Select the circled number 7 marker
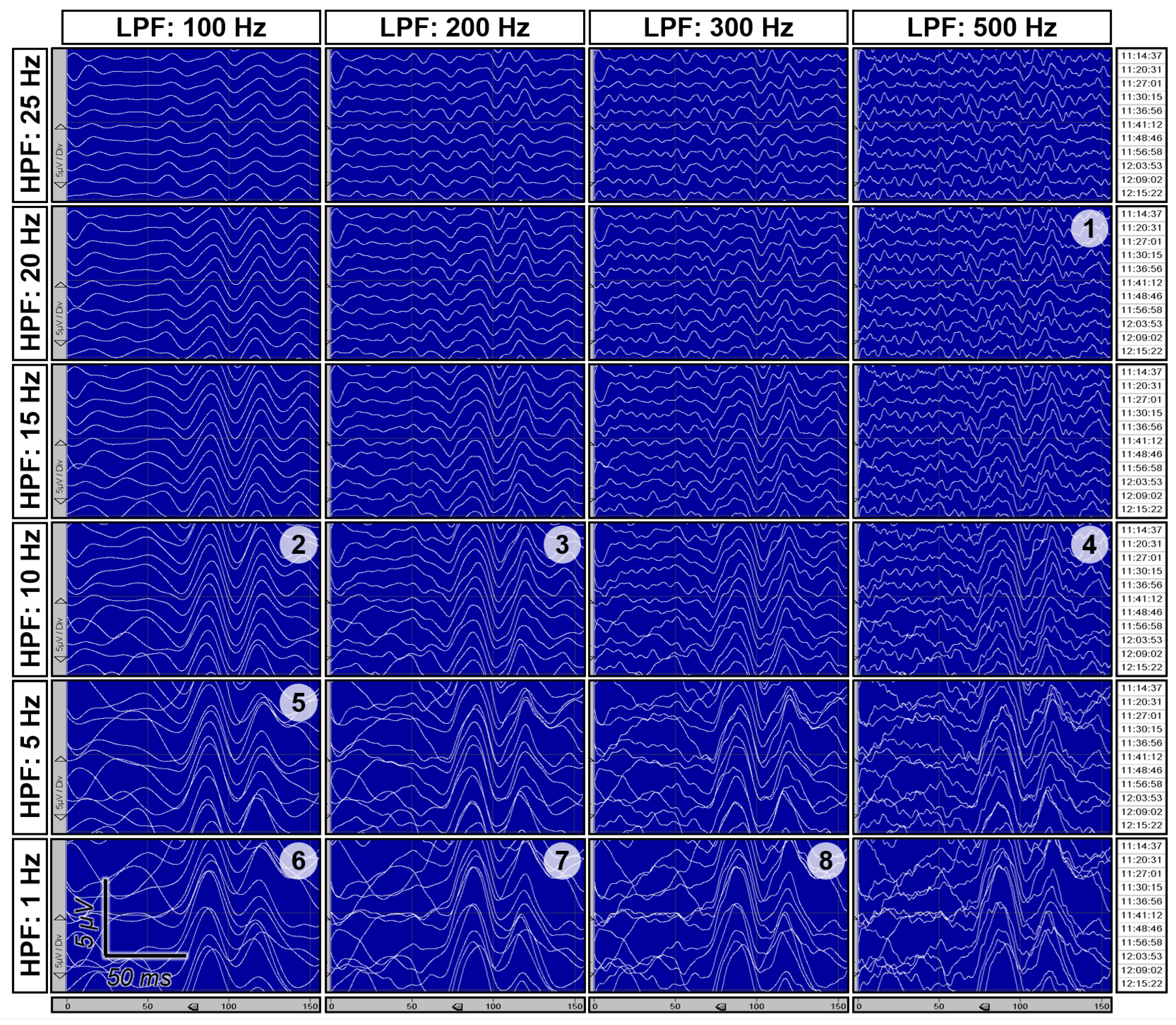This screenshot has width=1176, height=1025. pos(562,860)
